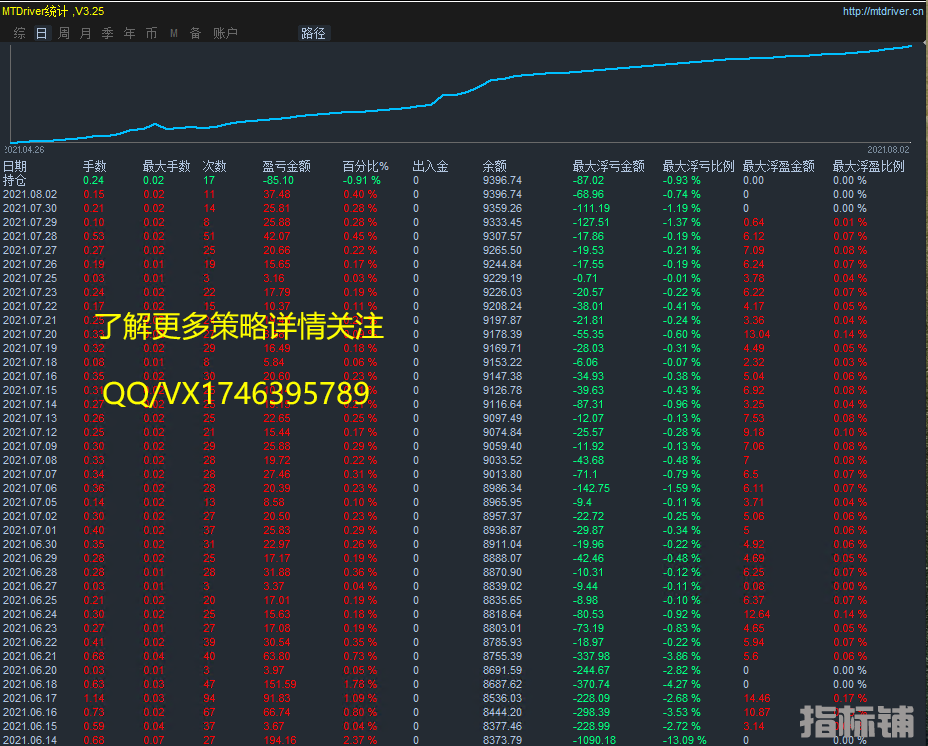Viewport: 928px width, 746px height.
Task: Click max floating loss -370.74
Action: [x=591, y=684]
